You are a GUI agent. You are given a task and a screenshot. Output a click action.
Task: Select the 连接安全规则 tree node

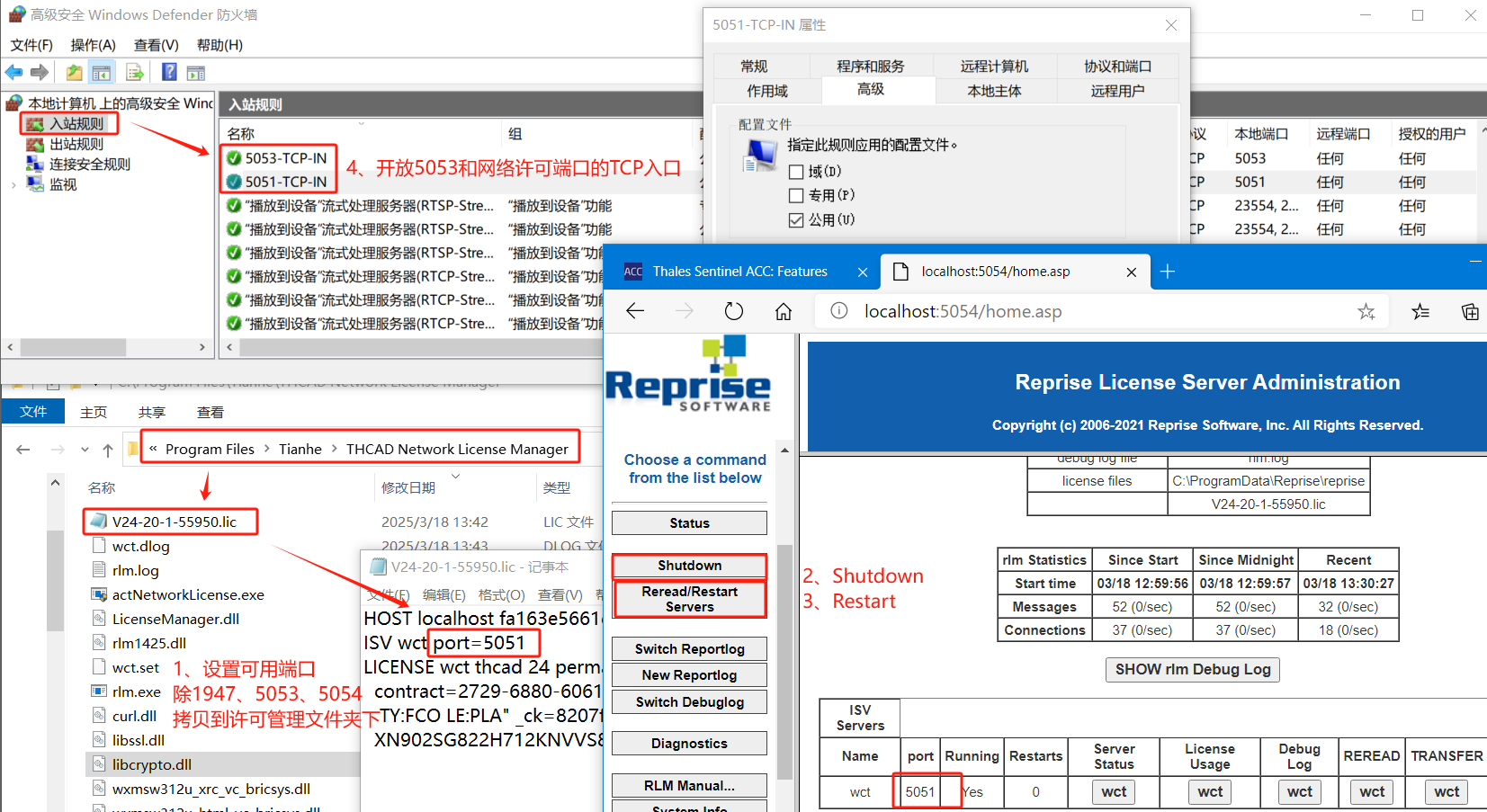[x=90, y=165]
